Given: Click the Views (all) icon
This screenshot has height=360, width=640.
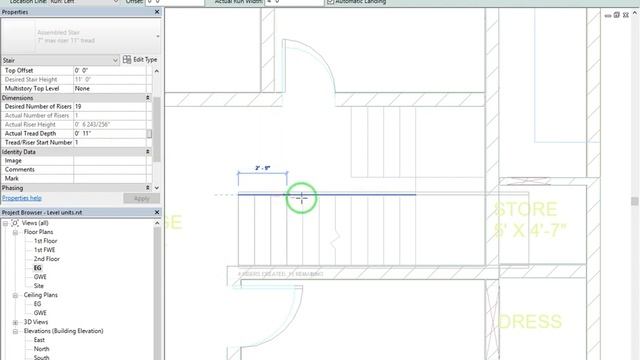Looking at the screenshot, I should 15,223.
